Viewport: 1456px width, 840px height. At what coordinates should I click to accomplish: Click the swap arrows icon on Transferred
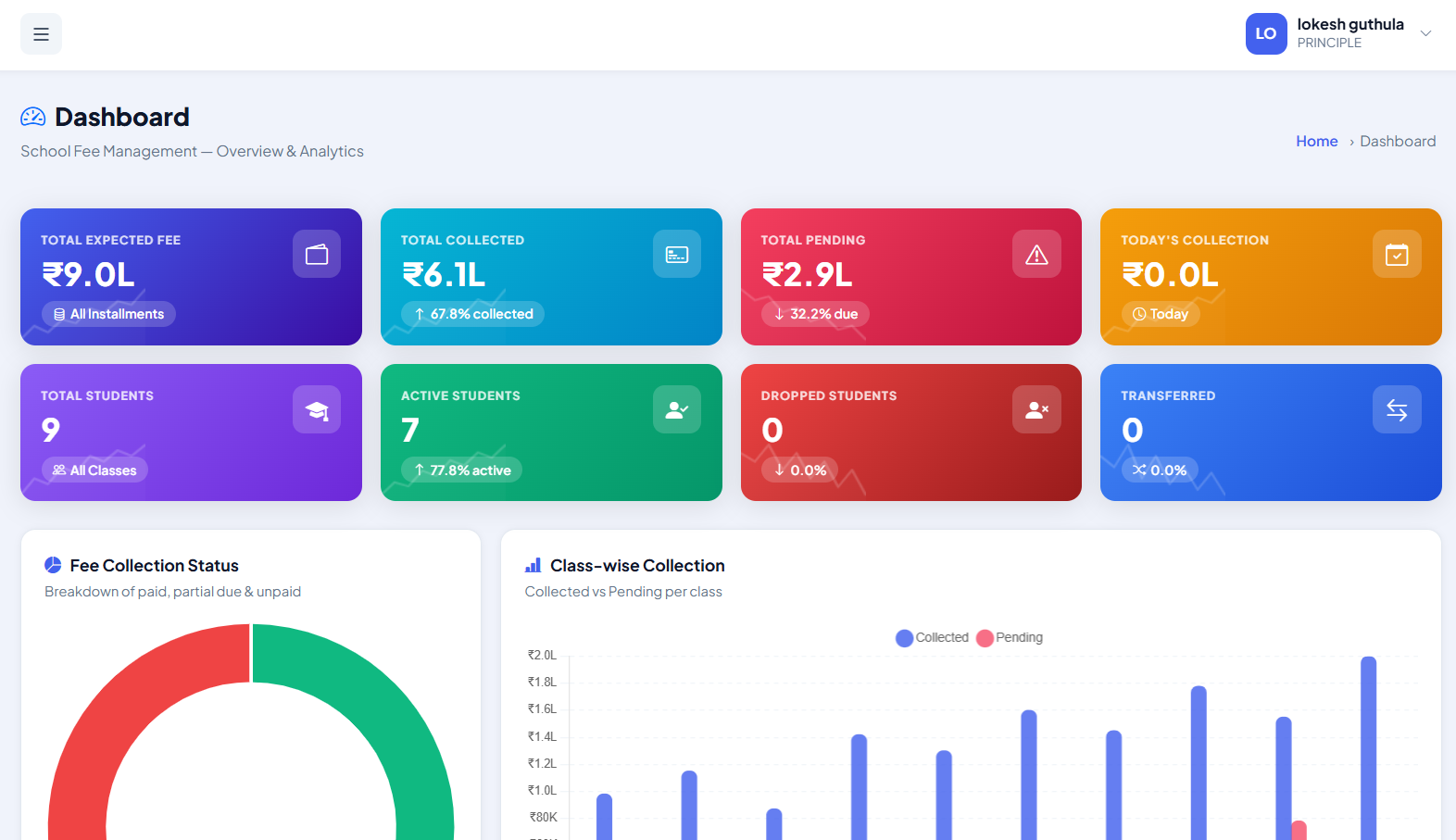point(1397,409)
